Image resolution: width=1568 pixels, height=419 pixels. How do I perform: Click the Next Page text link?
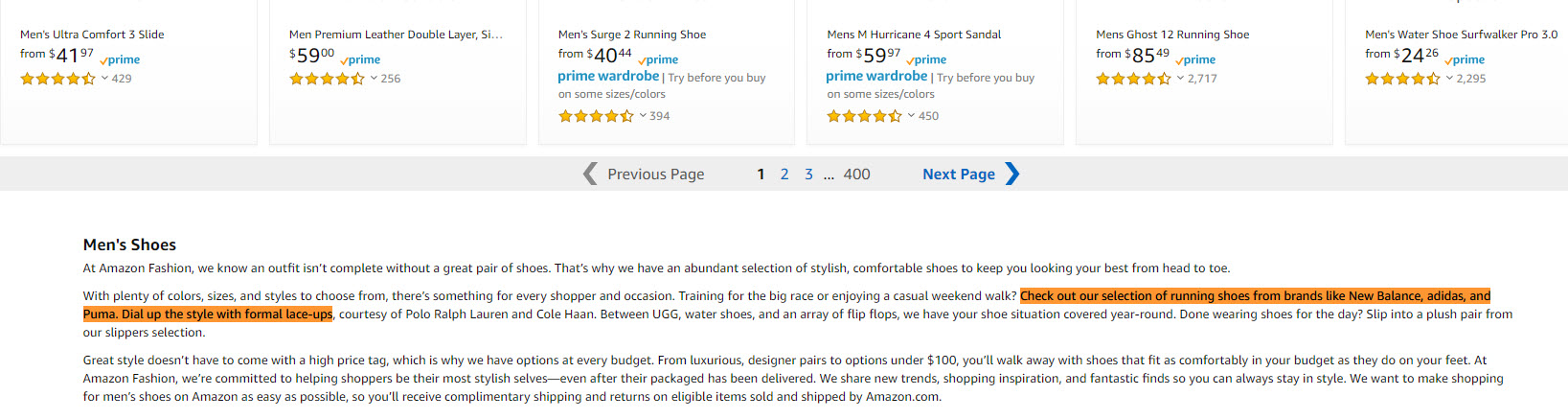(958, 175)
